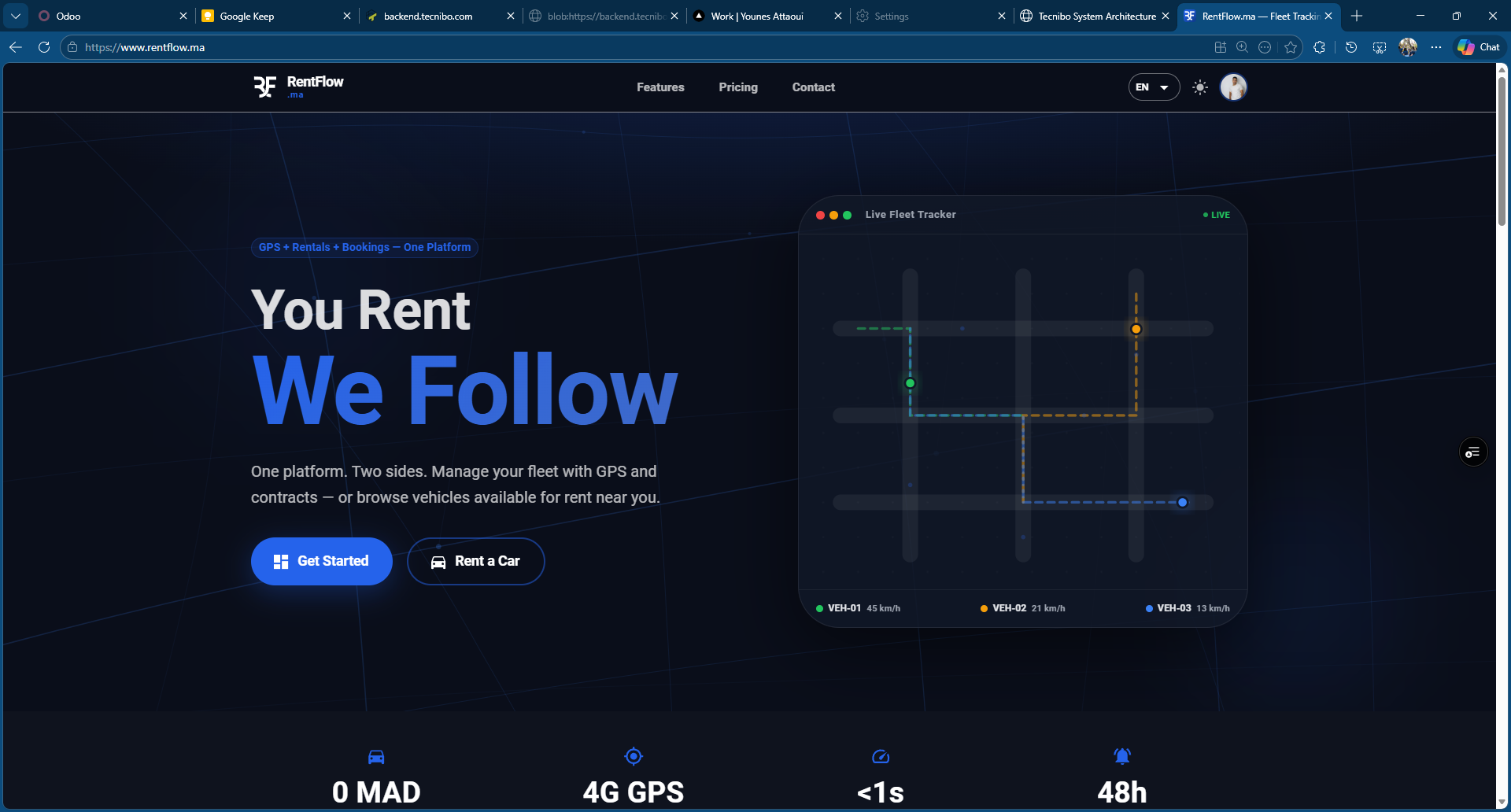Click the orange vehicle marker on the map
The width and height of the screenshot is (1511, 812).
[1136, 329]
